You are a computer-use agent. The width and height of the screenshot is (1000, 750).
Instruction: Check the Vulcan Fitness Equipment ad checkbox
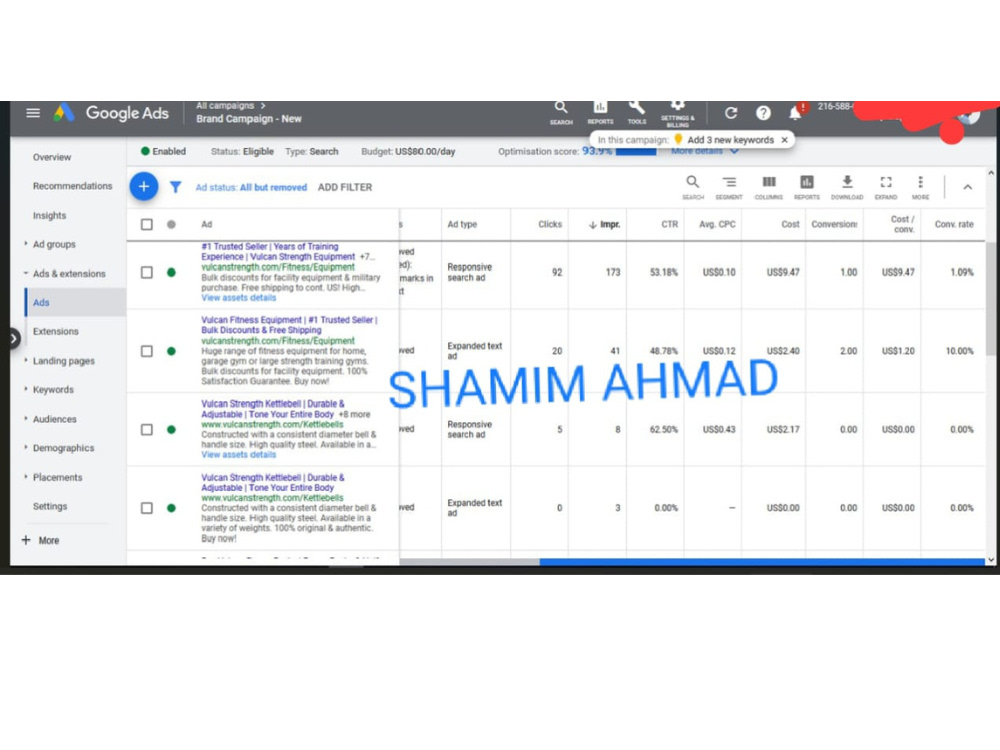(147, 351)
